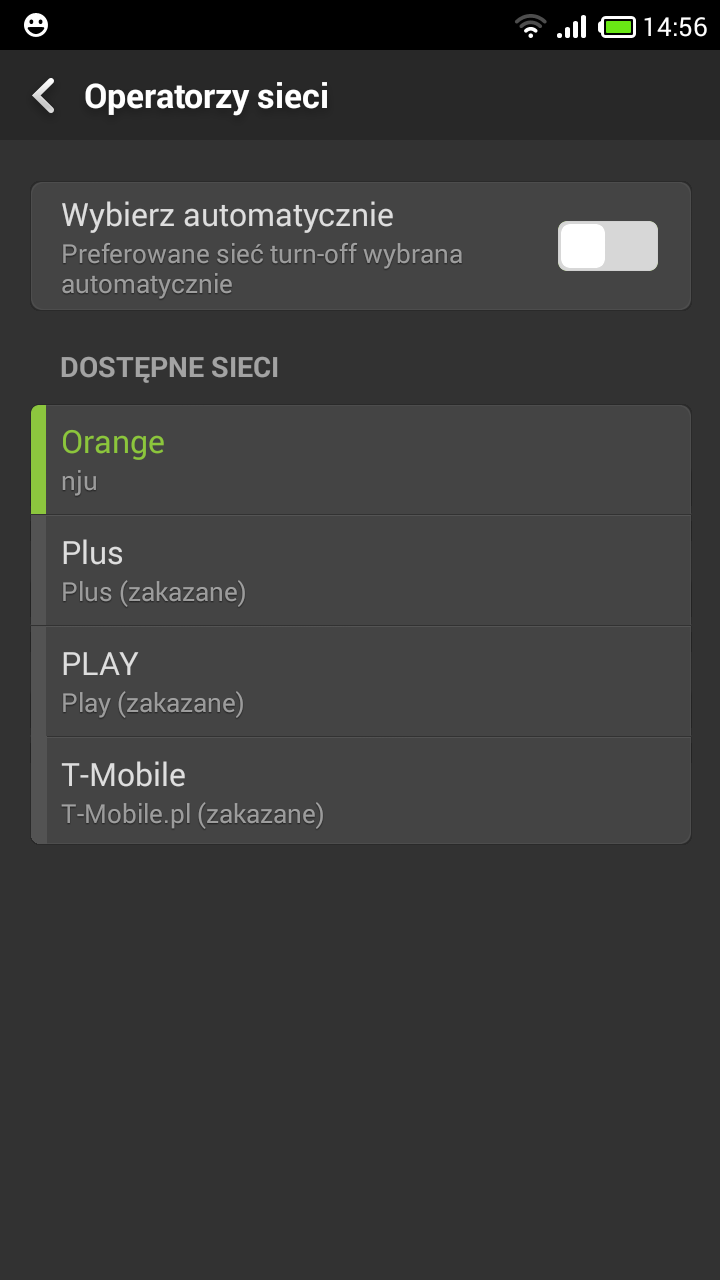Toggle the automatic network selection switch
The width and height of the screenshot is (720, 1280).
point(607,246)
